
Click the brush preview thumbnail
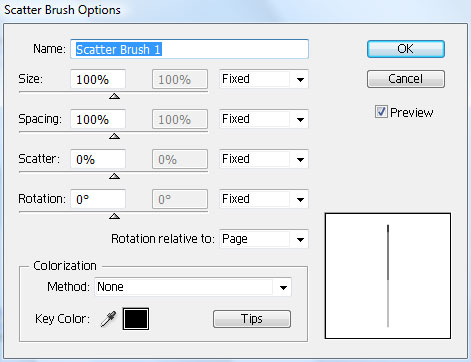[x=388, y=276]
